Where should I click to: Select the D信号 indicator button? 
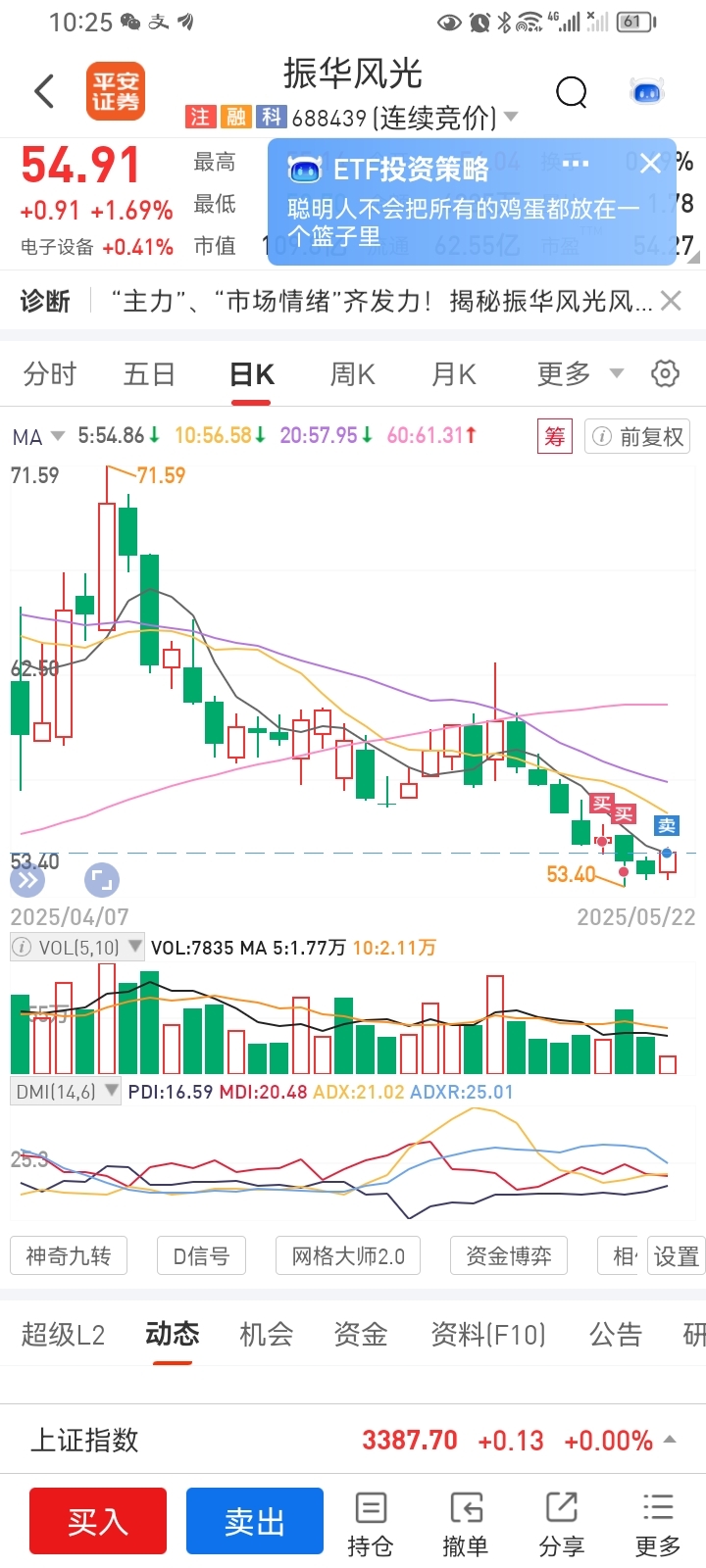(x=201, y=1255)
